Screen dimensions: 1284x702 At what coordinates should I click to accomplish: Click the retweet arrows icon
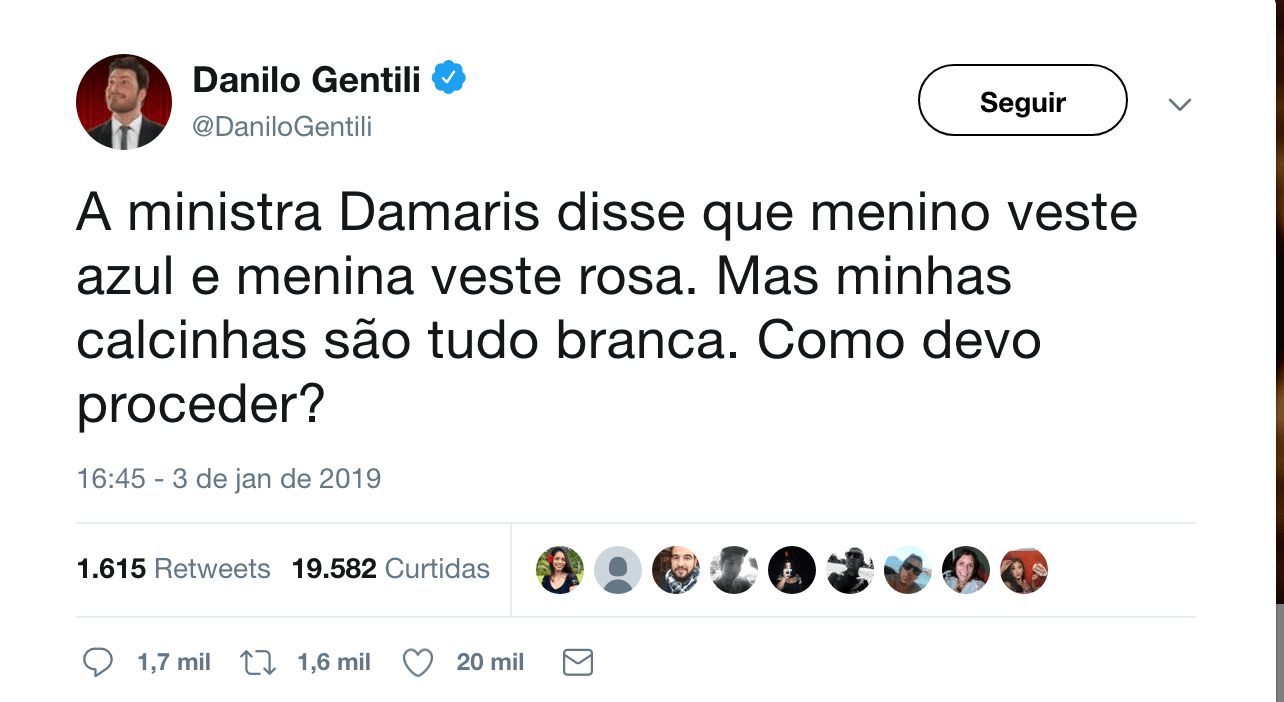point(258,662)
